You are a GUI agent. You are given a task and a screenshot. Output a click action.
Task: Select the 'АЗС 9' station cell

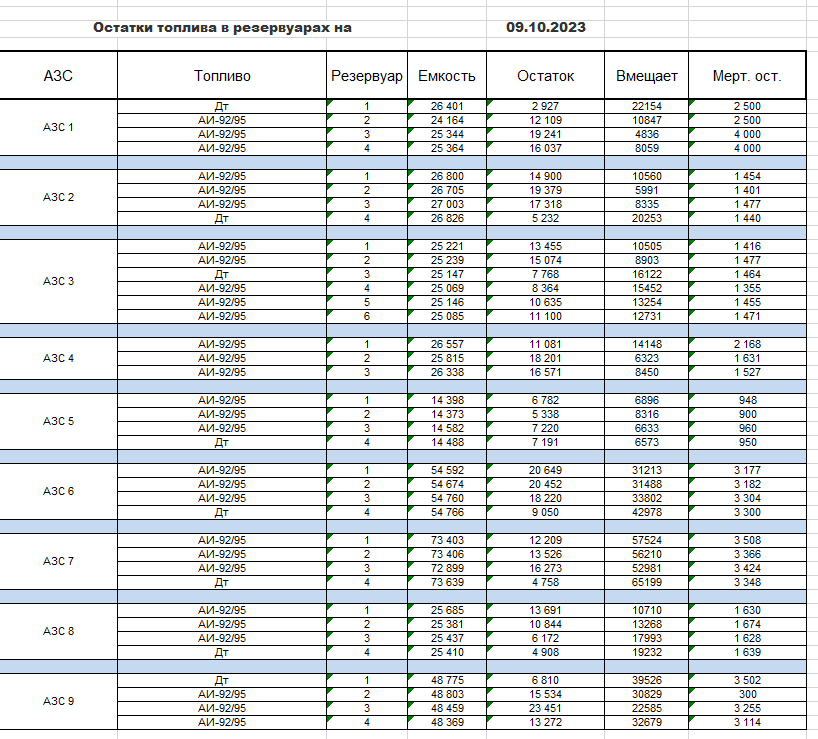58,701
